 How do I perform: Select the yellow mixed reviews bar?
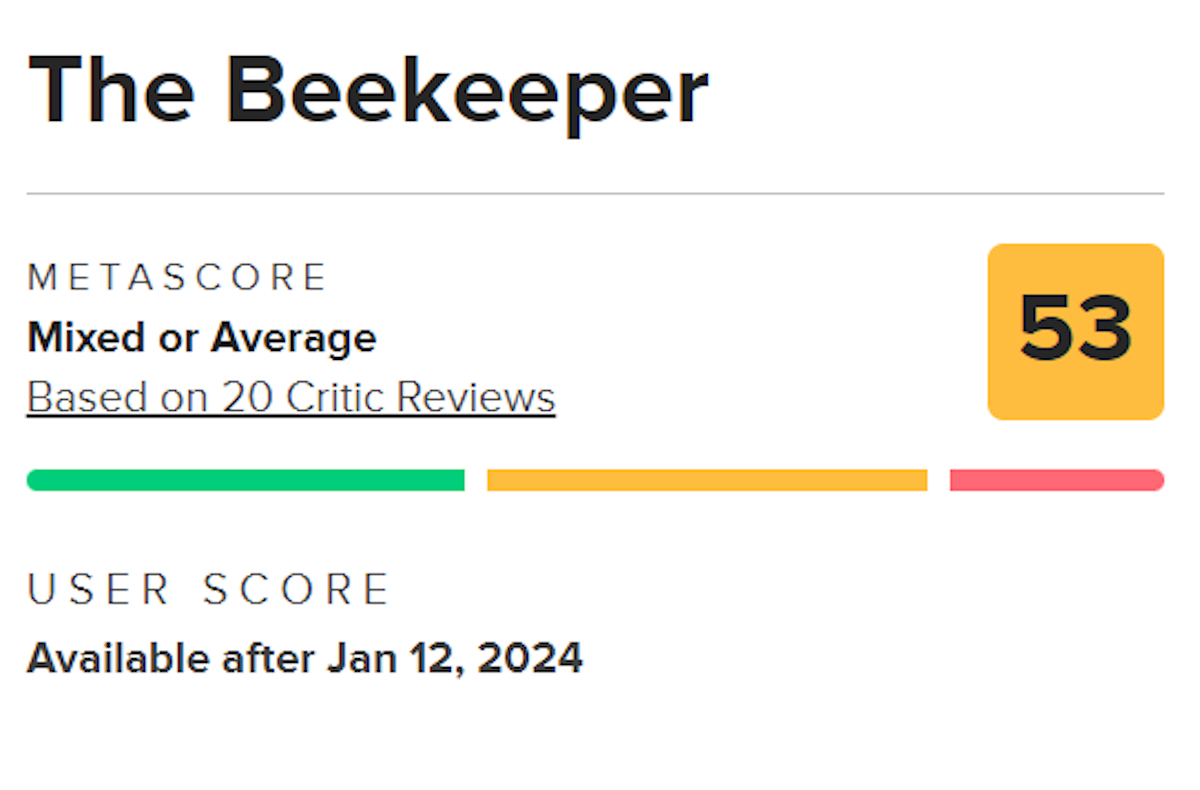point(707,480)
